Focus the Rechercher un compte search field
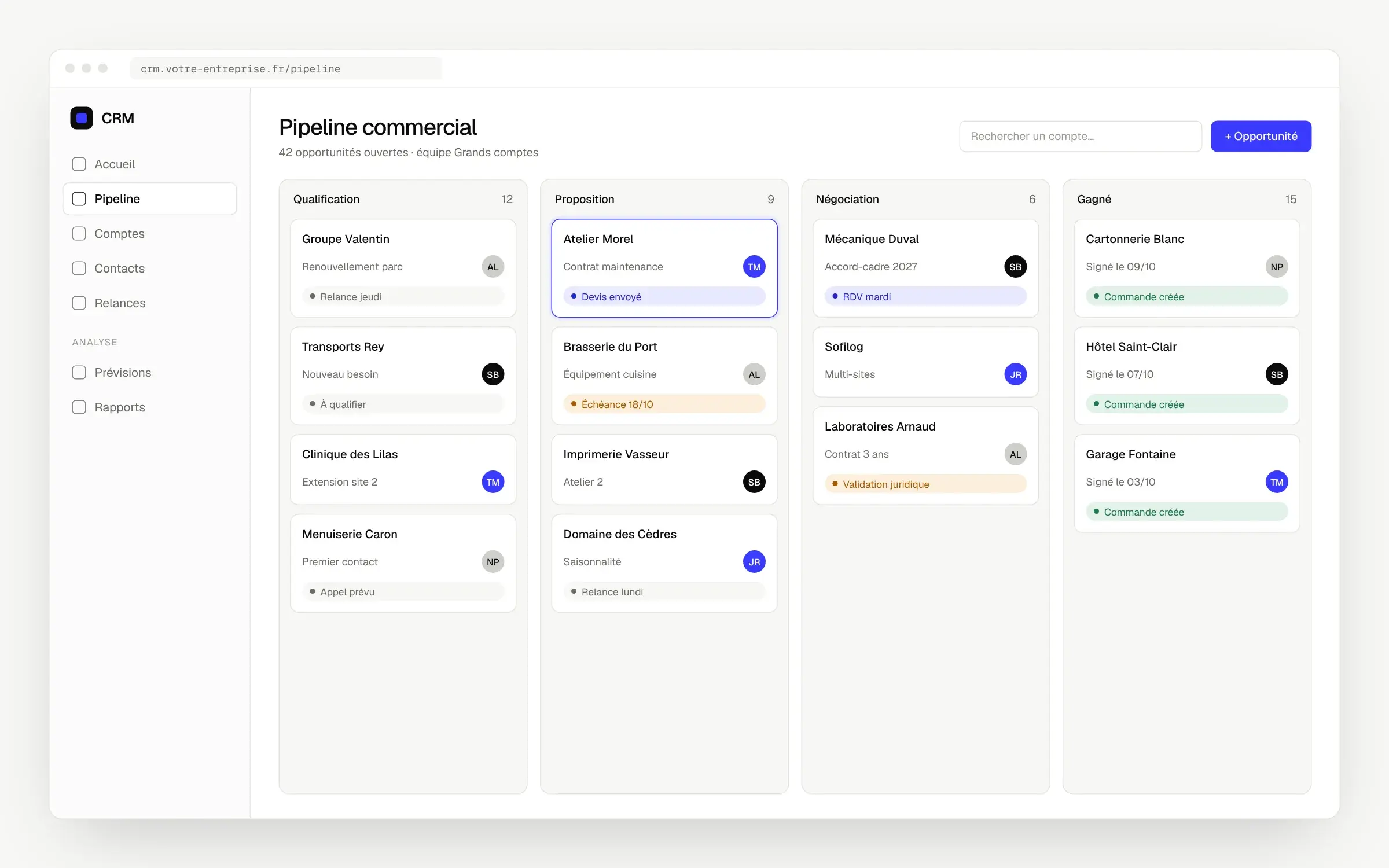This screenshot has width=1389, height=868. coord(1081,137)
